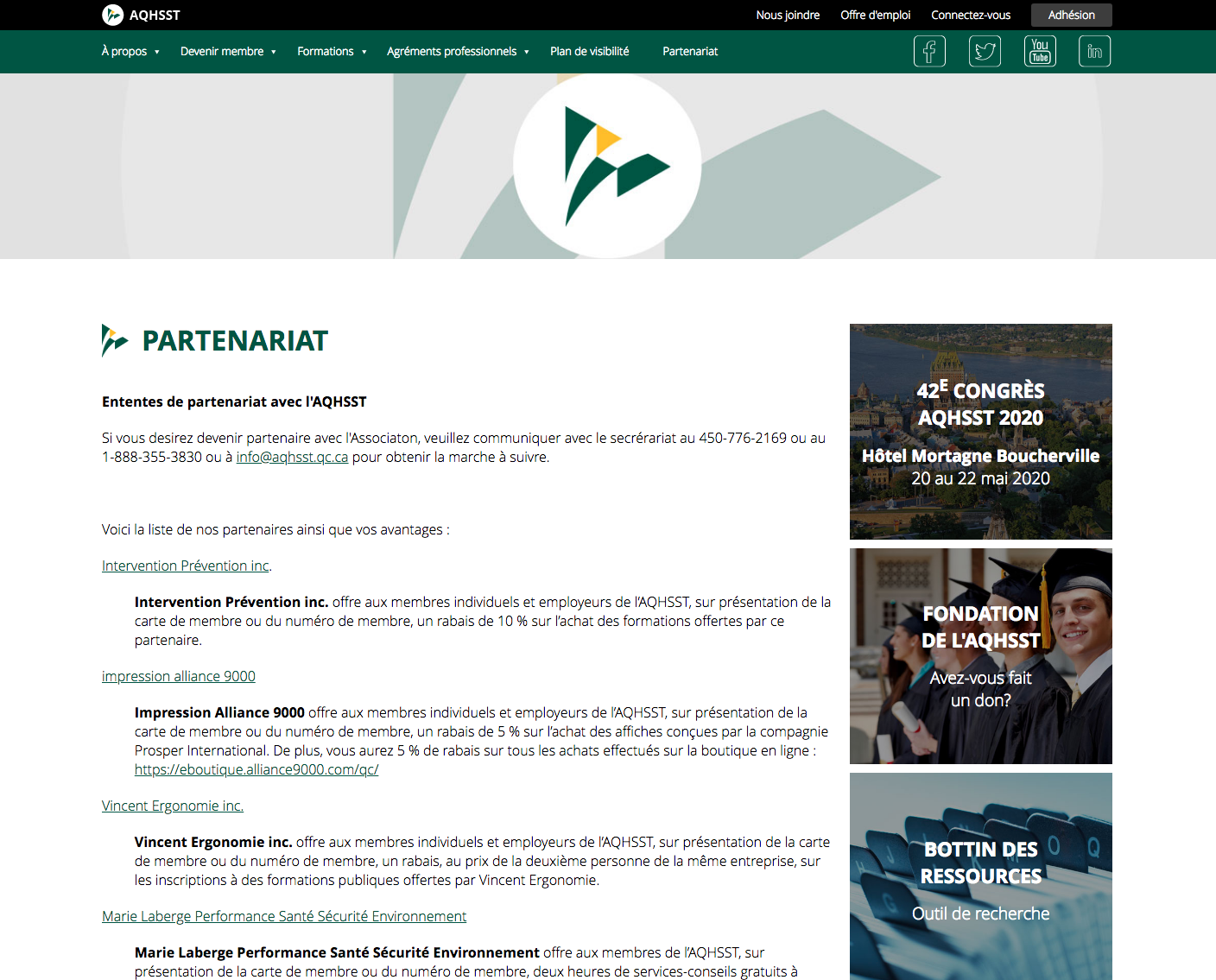Open the Vincent Ergonomie inc. link
This screenshot has width=1216, height=980.
click(173, 806)
